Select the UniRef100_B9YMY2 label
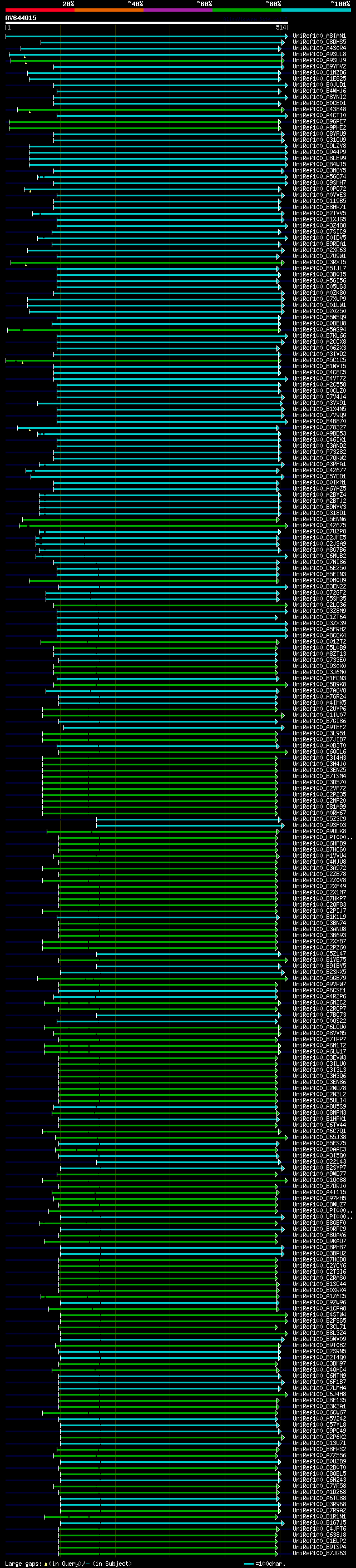 tap(319, 66)
